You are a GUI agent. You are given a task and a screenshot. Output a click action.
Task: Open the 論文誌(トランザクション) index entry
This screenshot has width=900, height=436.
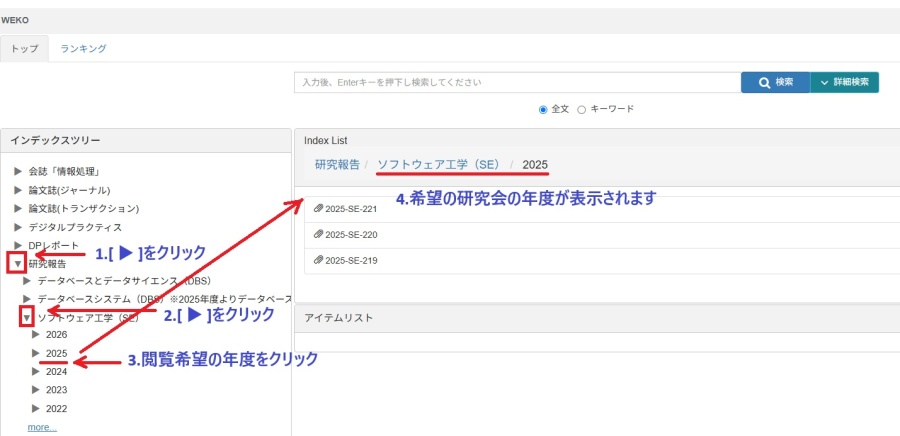tap(84, 208)
